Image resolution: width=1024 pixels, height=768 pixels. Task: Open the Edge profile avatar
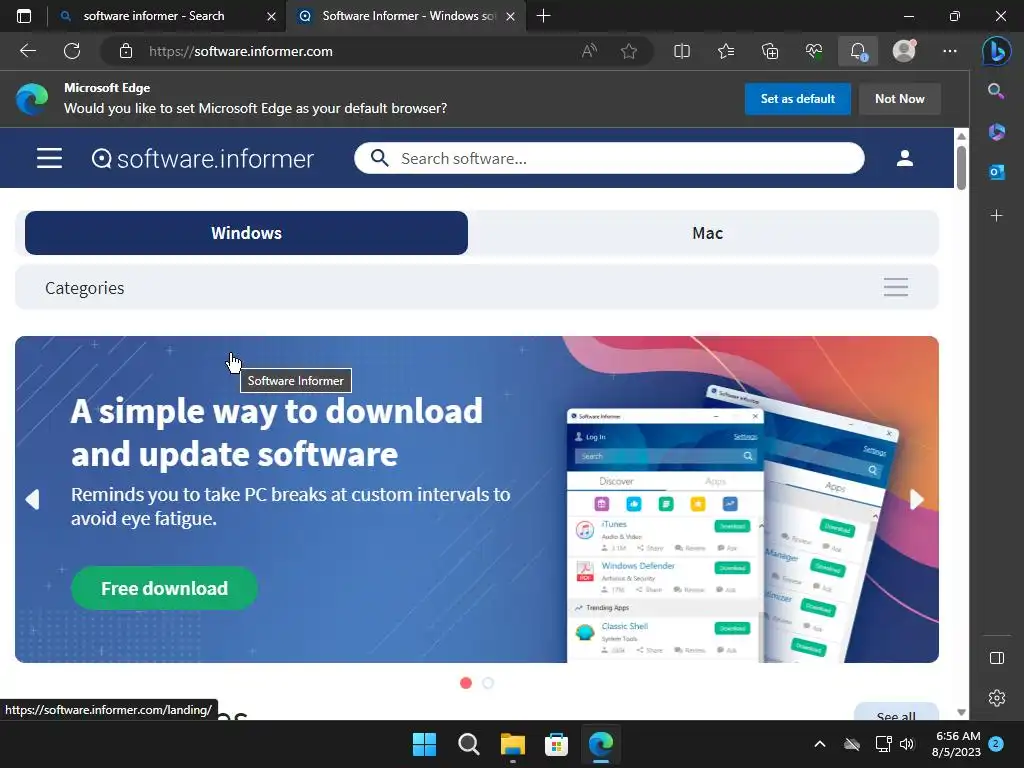coord(904,51)
